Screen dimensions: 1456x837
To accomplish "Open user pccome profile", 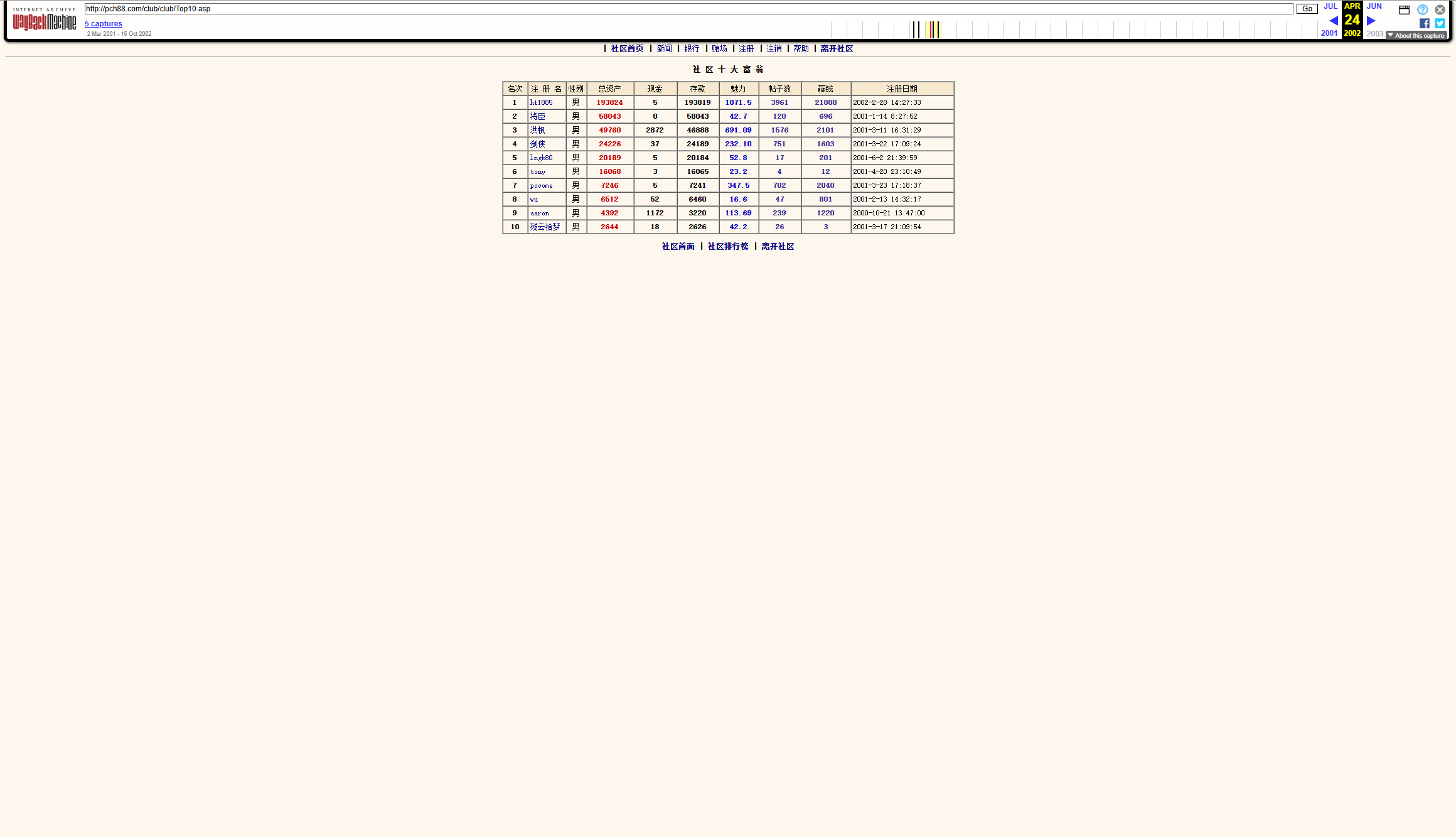I will 541,185.
